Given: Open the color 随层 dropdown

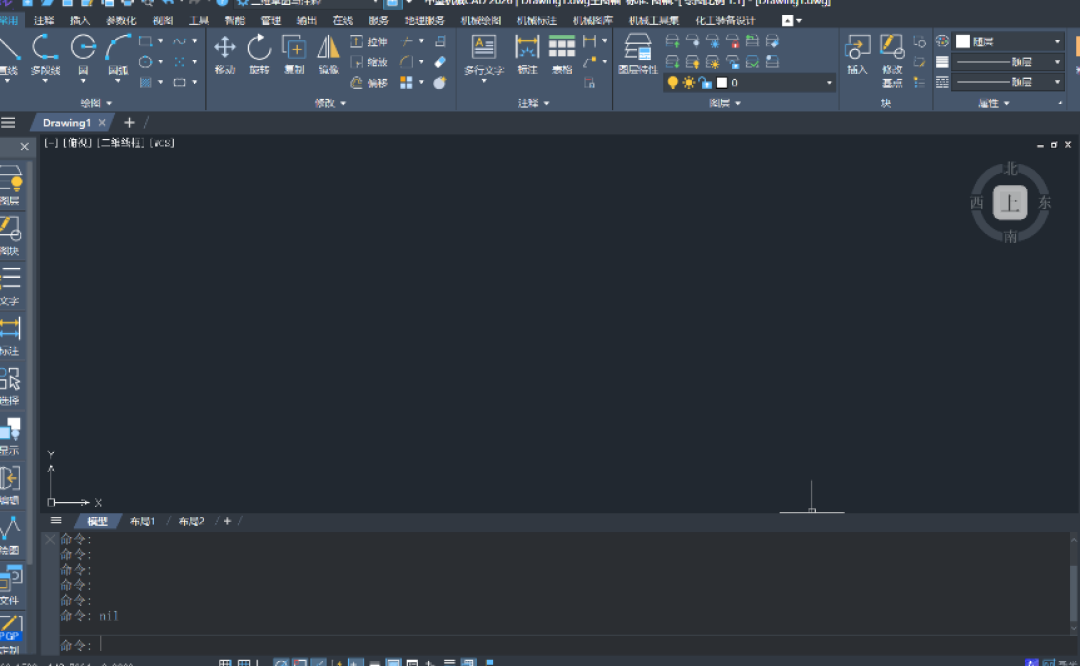Looking at the screenshot, I should coord(1057,42).
